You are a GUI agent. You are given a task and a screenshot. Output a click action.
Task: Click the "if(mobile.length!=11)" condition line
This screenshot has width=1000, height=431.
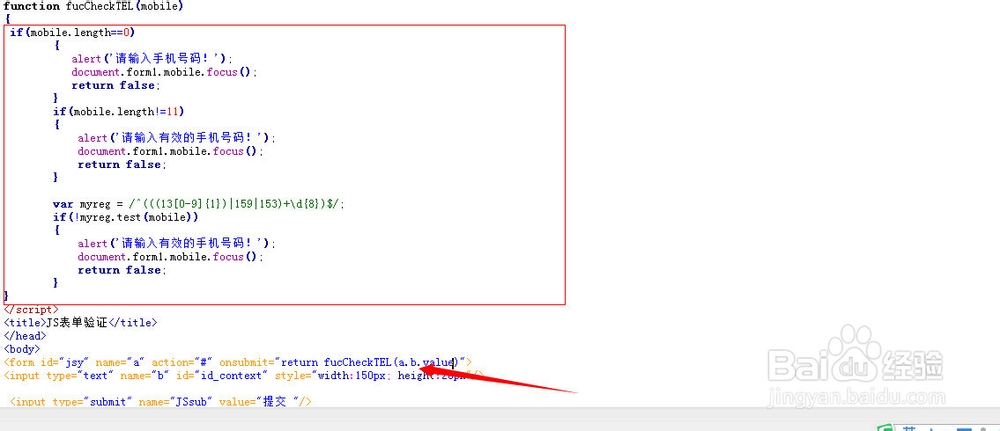[x=119, y=112]
